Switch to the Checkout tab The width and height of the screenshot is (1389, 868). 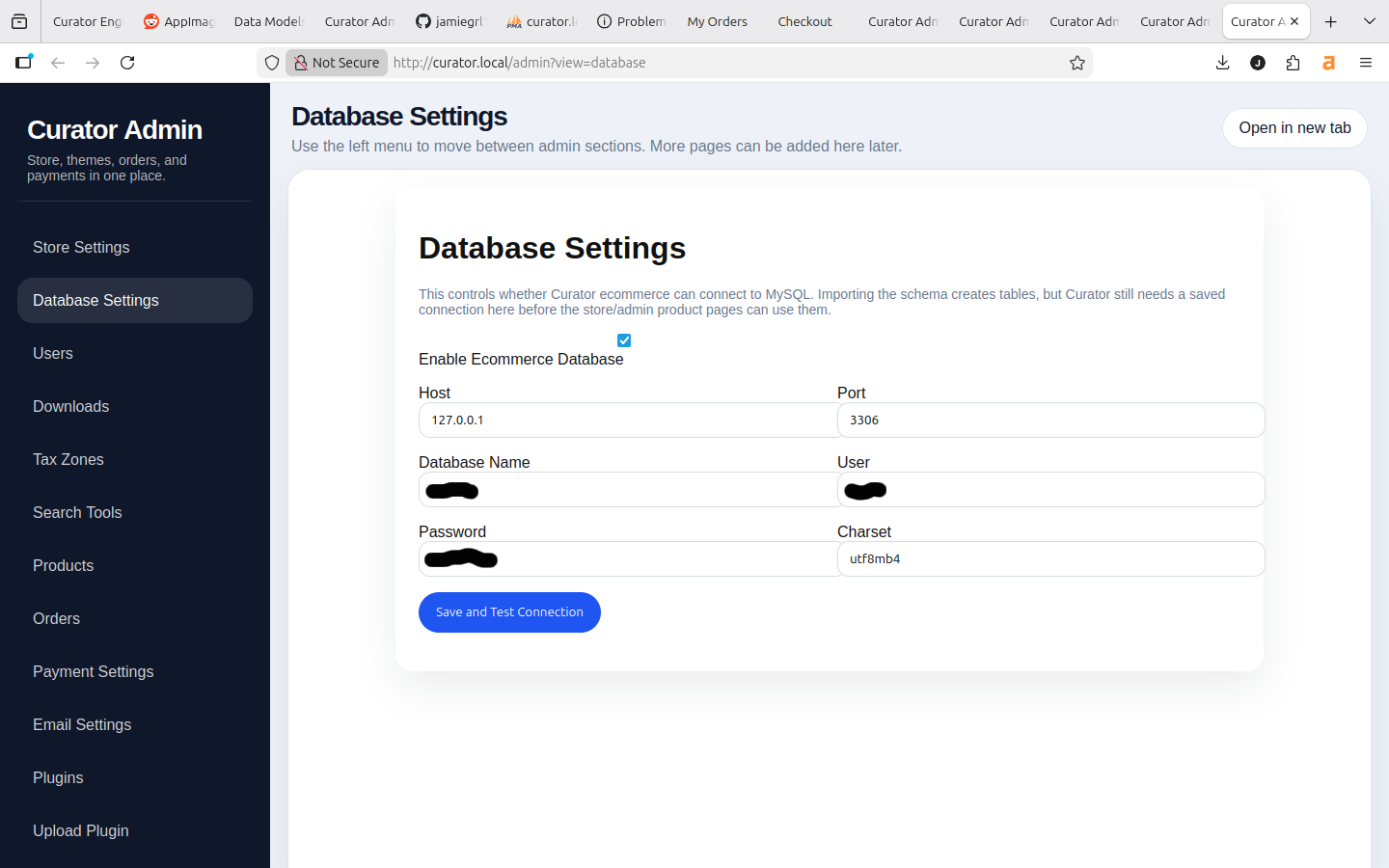(804, 21)
